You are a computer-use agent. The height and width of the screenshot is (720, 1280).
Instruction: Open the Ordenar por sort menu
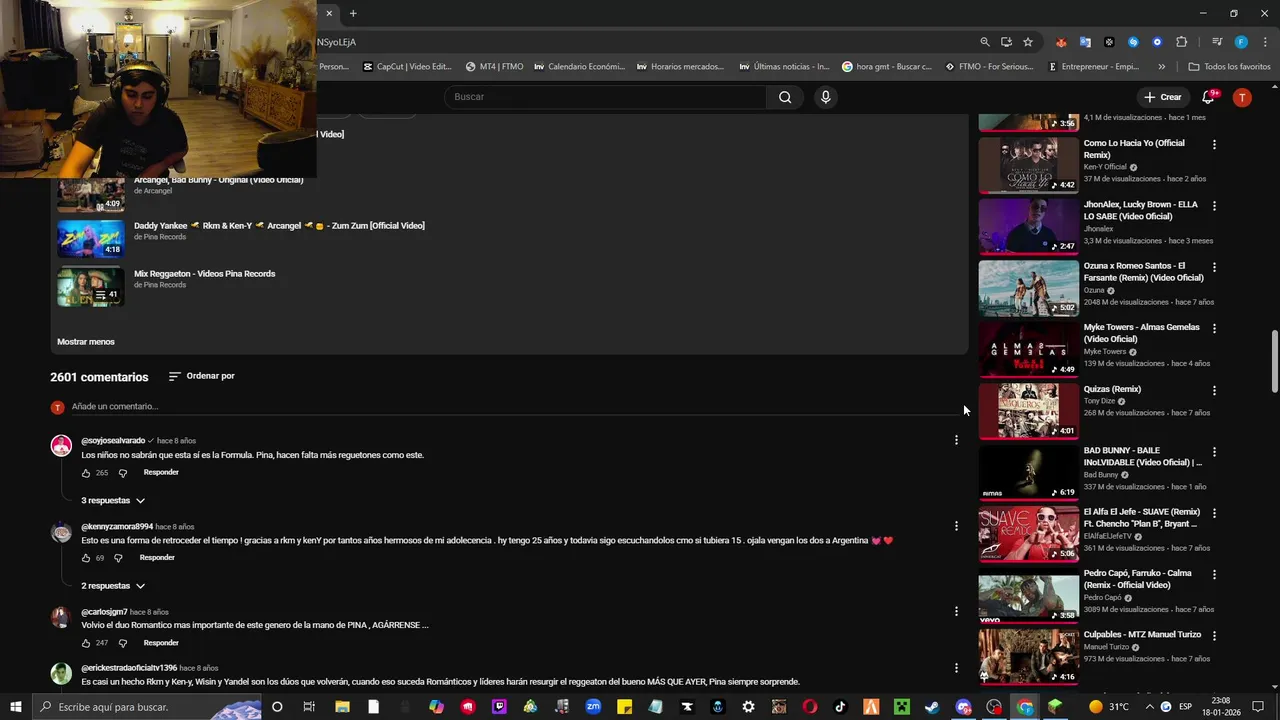pyautogui.click(x=201, y=376)
